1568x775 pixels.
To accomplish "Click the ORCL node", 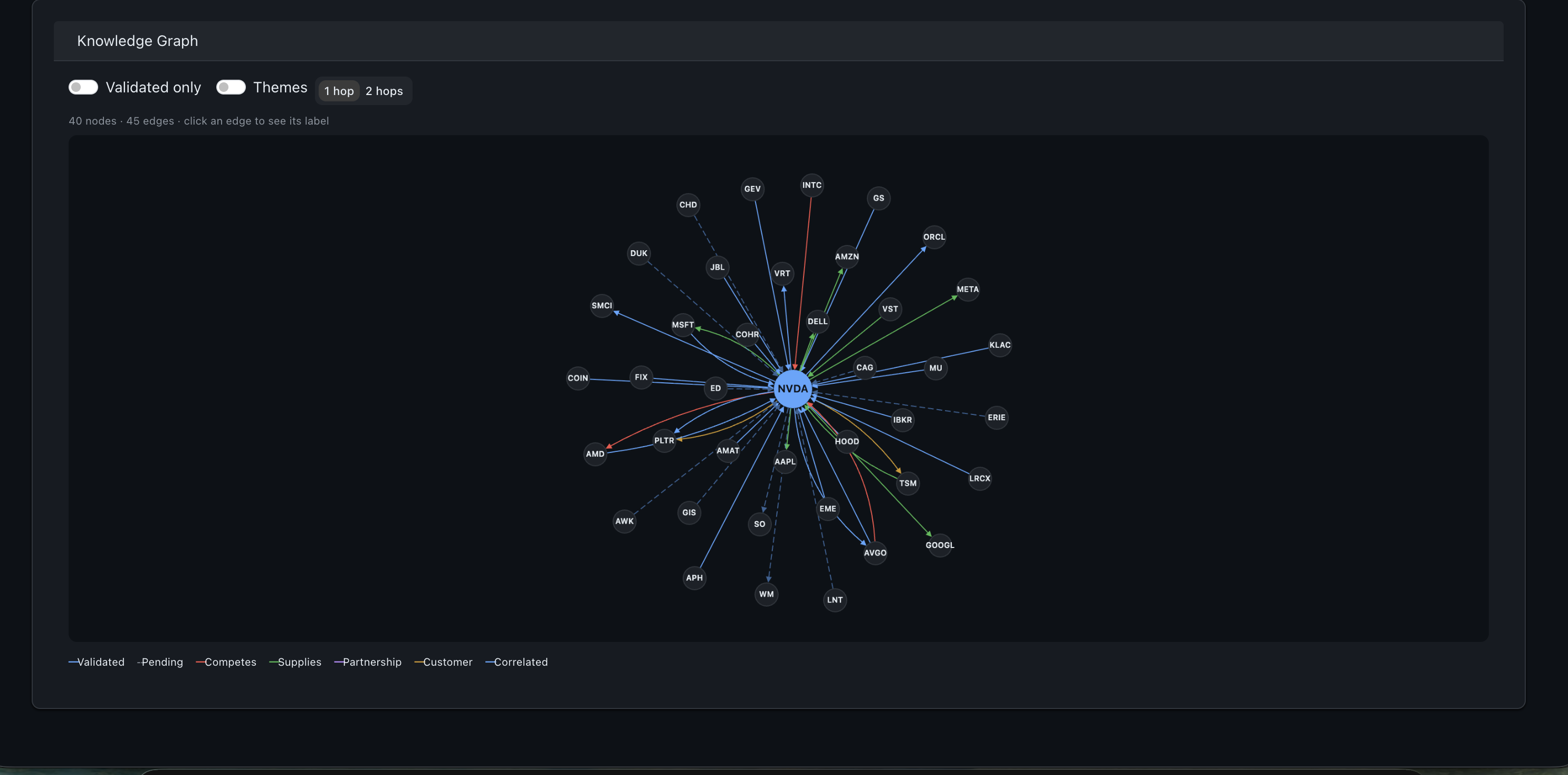I will (x=934, y=237).
